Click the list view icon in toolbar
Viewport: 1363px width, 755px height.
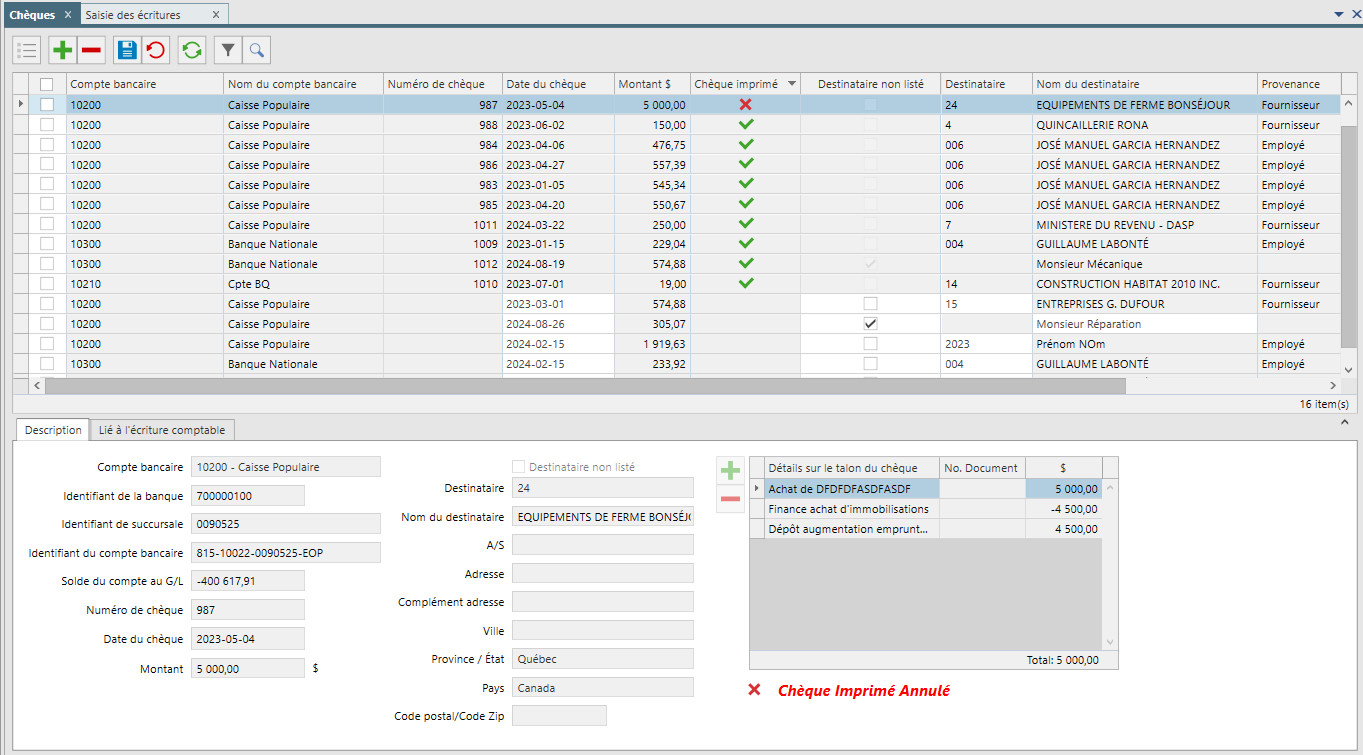(x=27, y=50)
